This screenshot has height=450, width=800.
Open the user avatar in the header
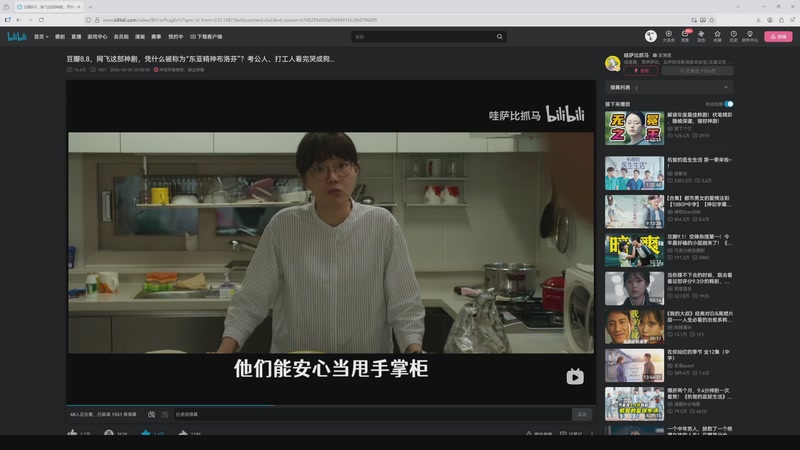point(650,36)
